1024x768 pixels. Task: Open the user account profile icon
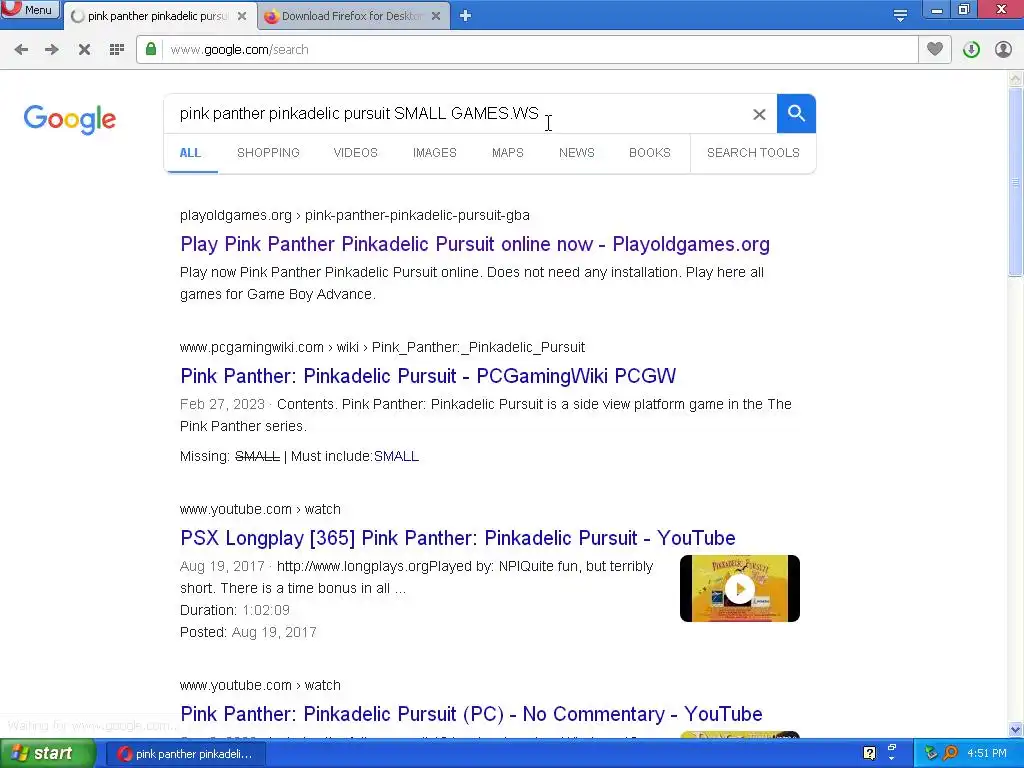click(x=1003, y=50)
